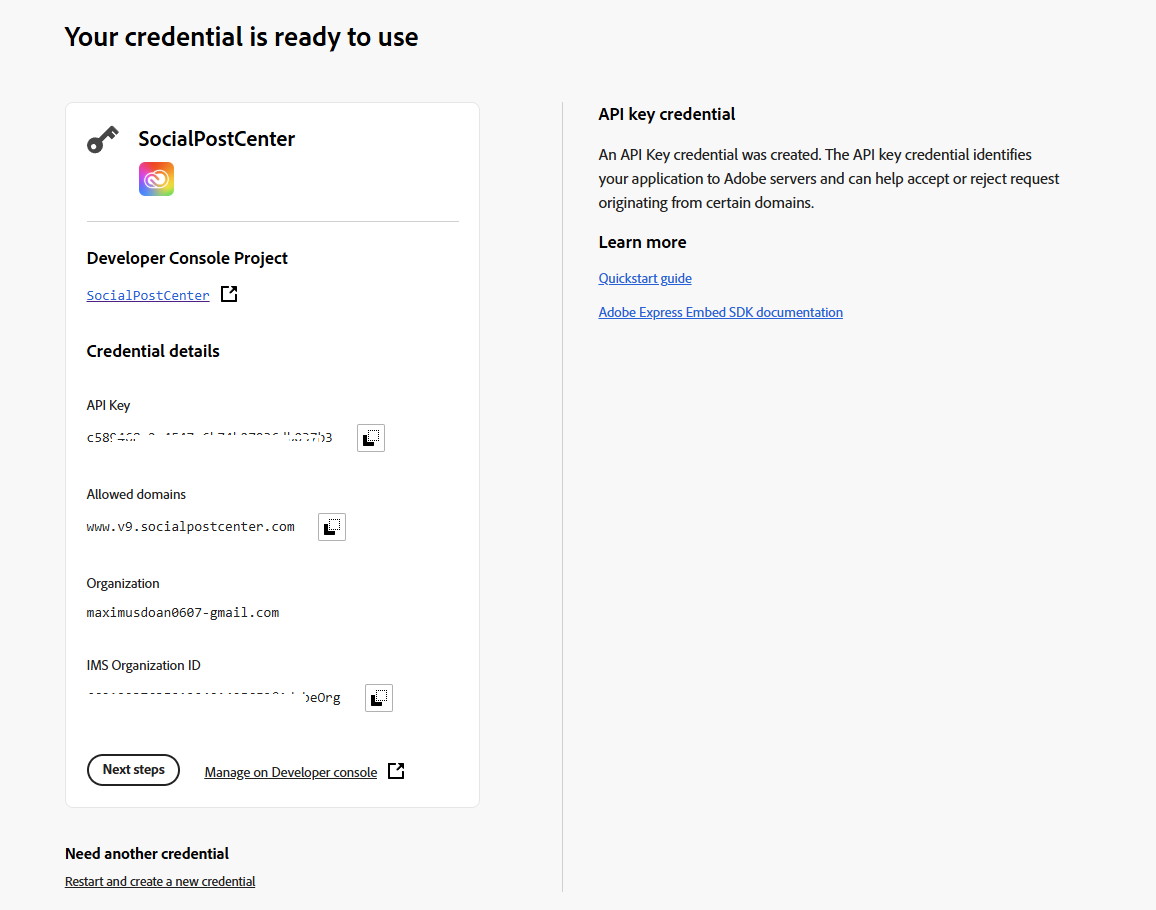Click the SocialPostCenter card title

(217, 139)
